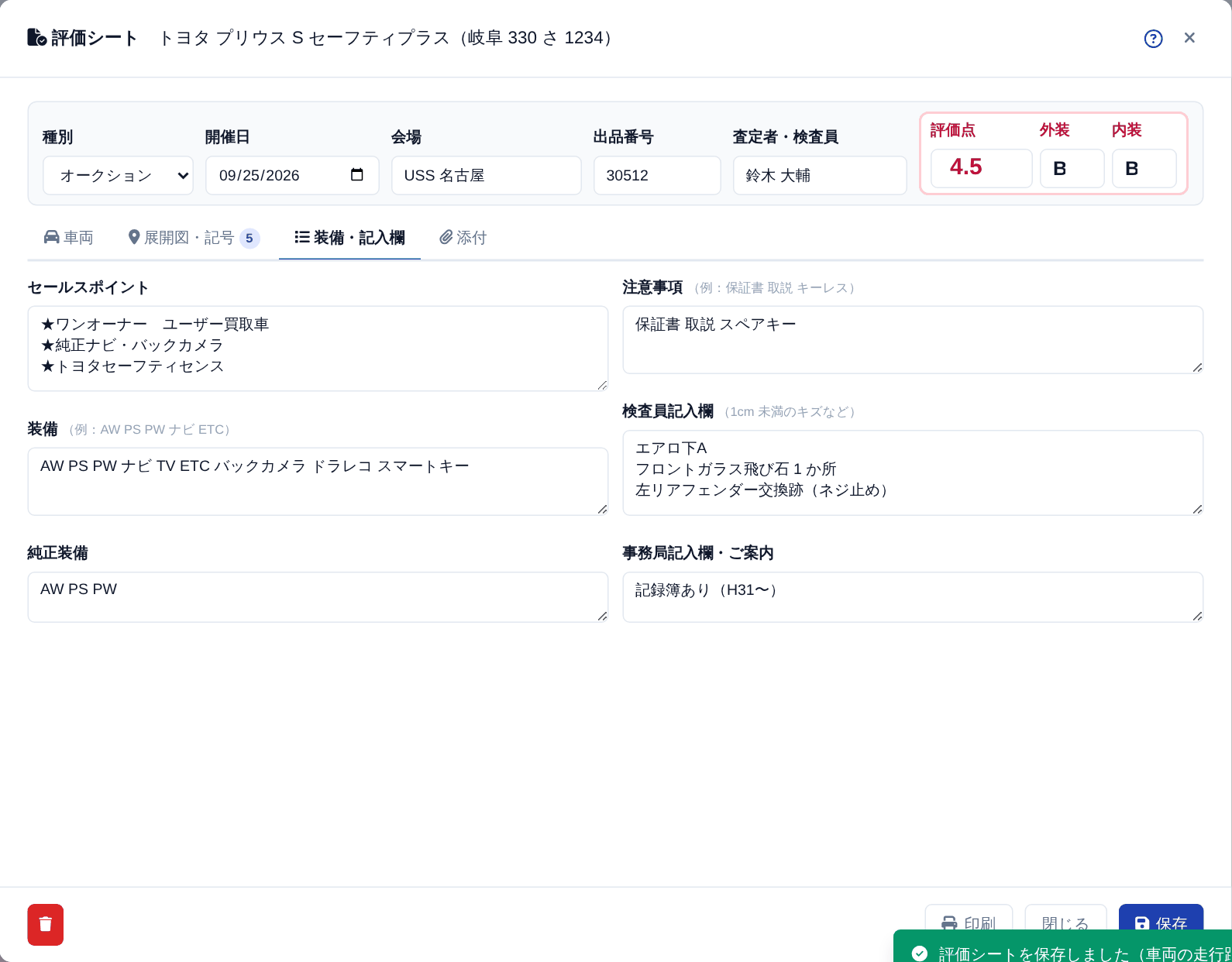The image size is (1232, 962).
Task: Click the 純正装備 text area
Action: [x=318, y=597]
